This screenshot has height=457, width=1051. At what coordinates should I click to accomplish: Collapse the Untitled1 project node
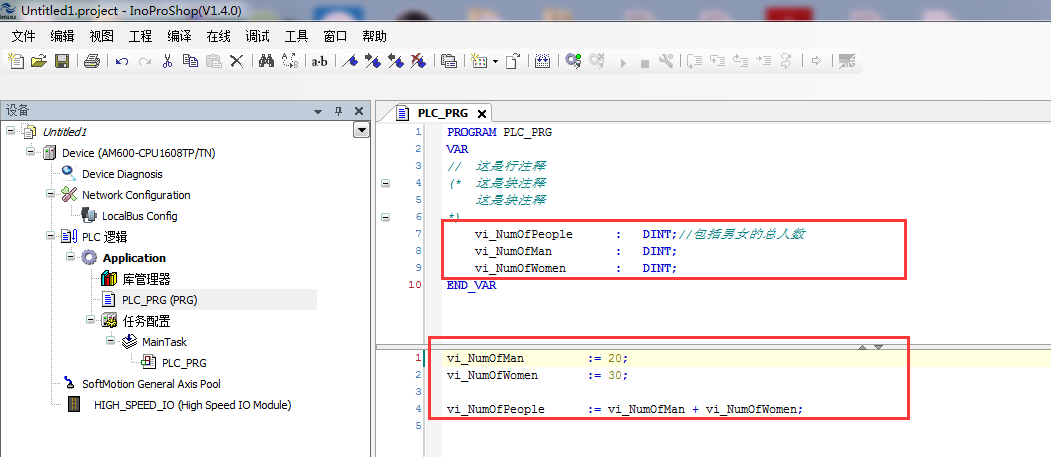point(10,130)
